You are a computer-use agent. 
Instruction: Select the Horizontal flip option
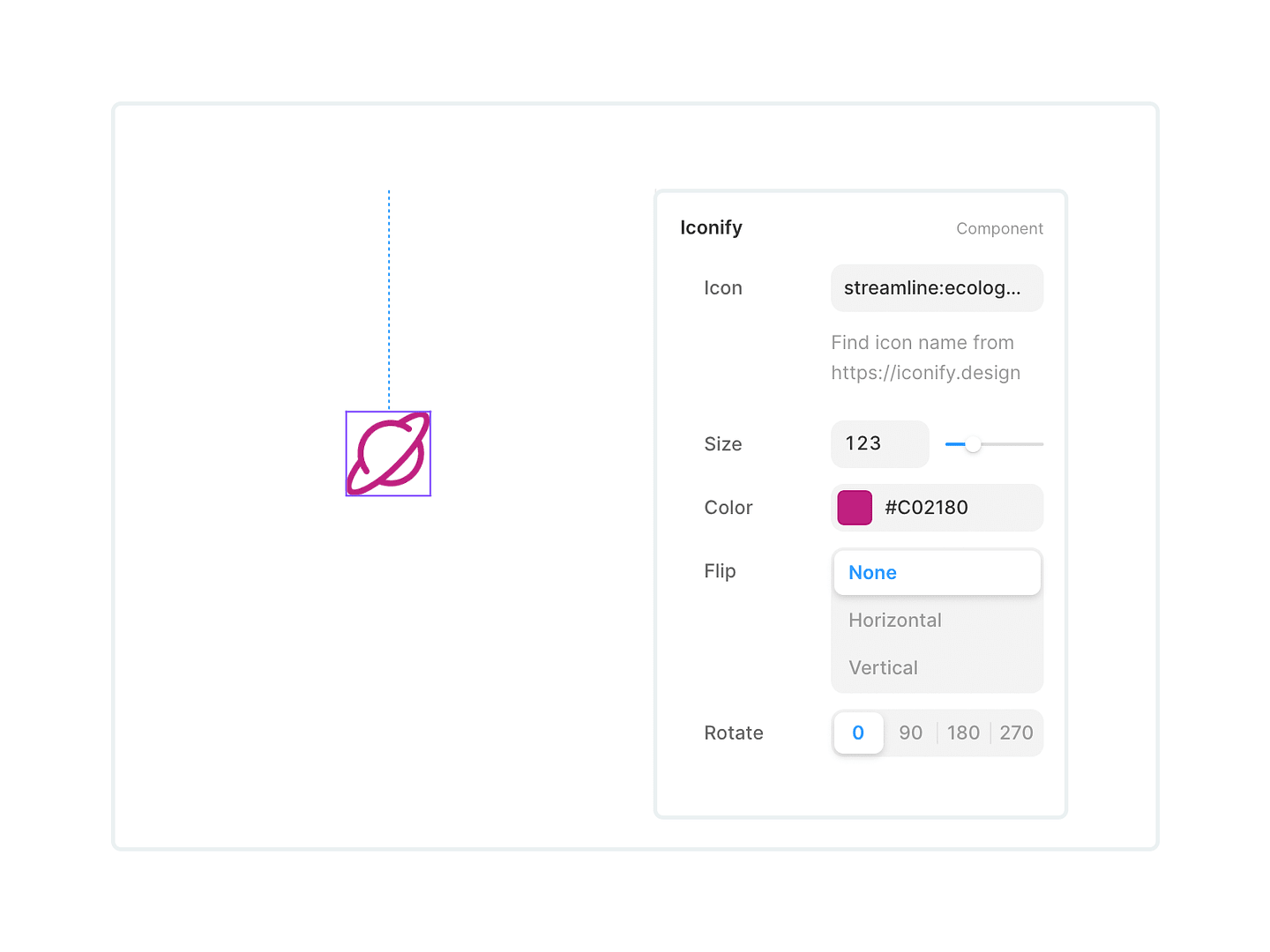[937, 621]
